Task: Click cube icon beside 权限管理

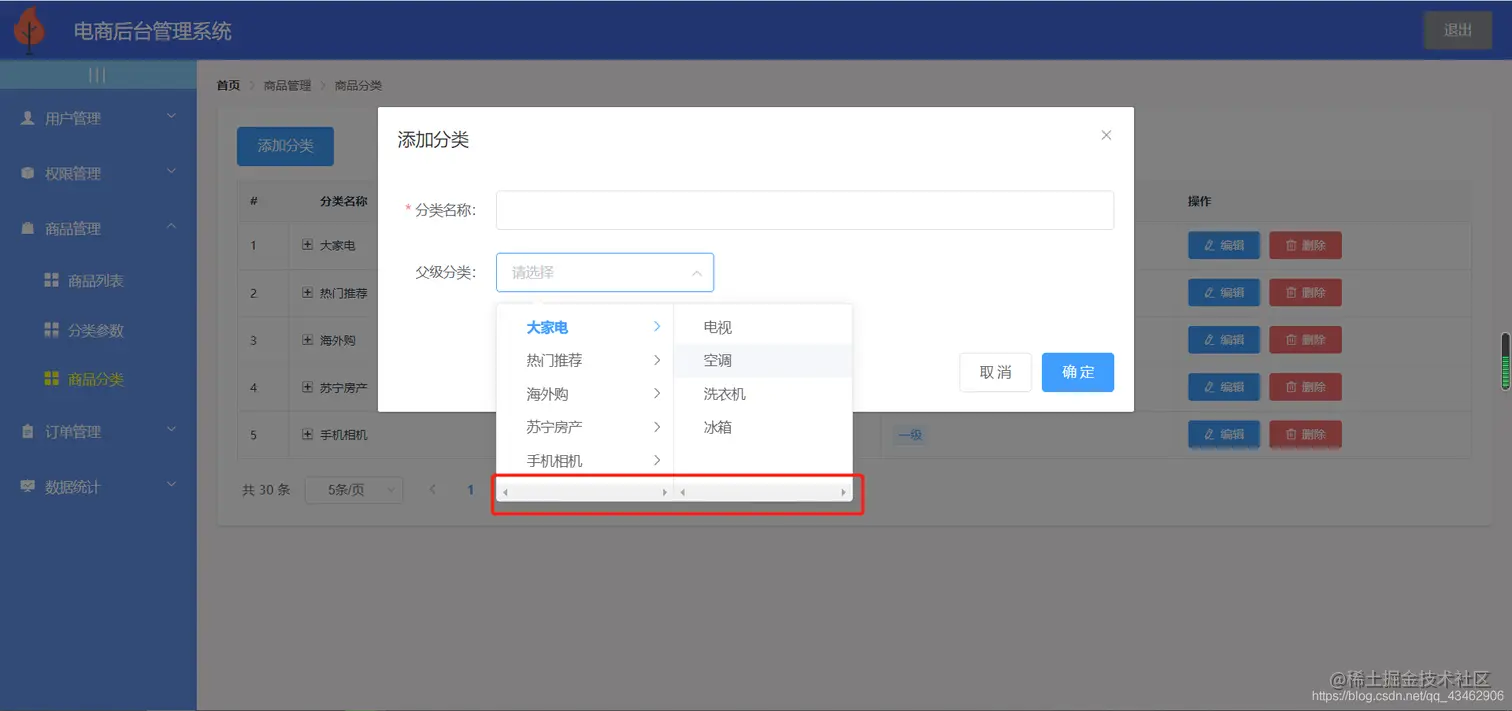Action: 28,173
